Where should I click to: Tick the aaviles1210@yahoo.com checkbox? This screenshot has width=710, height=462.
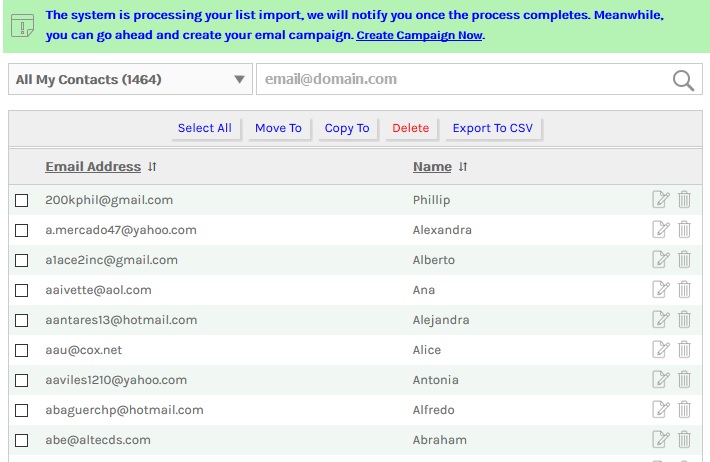pyautogui.click(x=22, y=381)
